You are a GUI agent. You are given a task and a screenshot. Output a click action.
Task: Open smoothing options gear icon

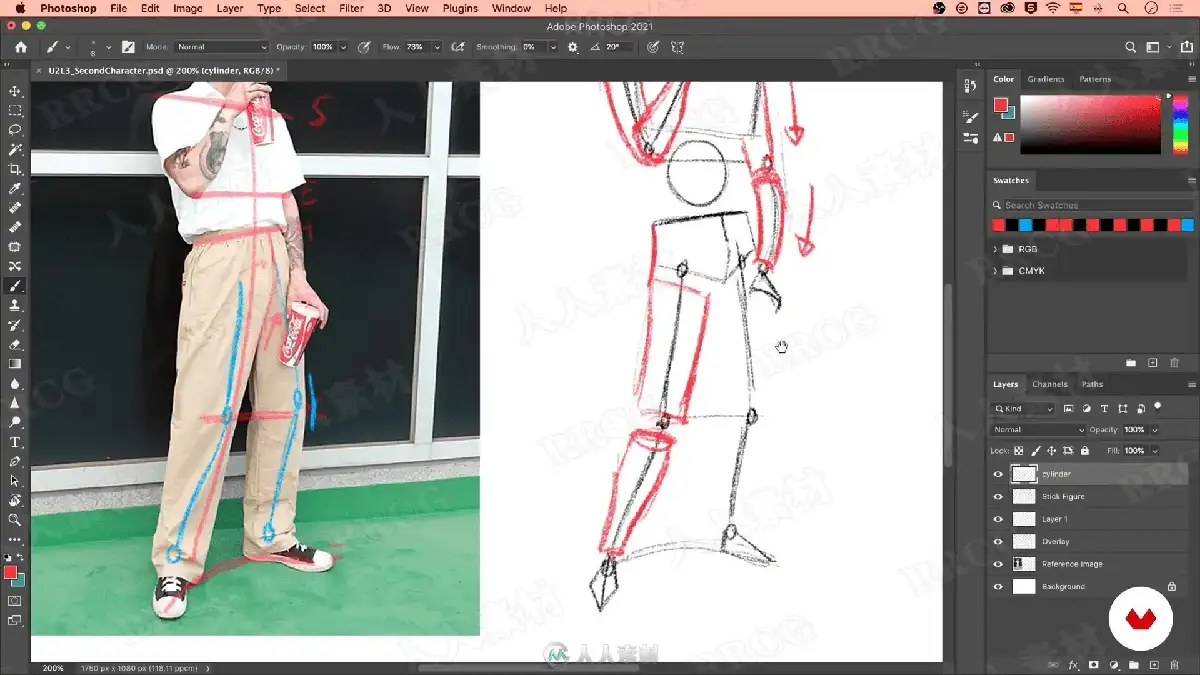572,47
